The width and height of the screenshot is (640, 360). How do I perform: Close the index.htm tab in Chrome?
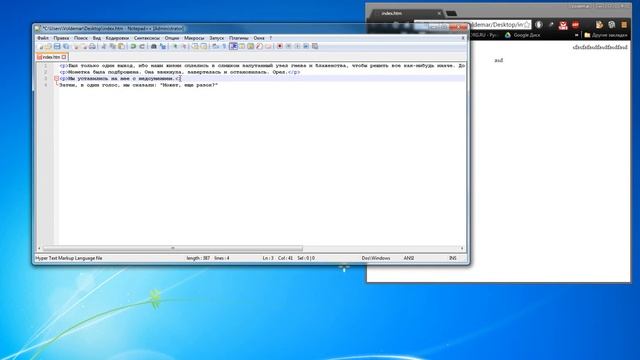(439, 13)
